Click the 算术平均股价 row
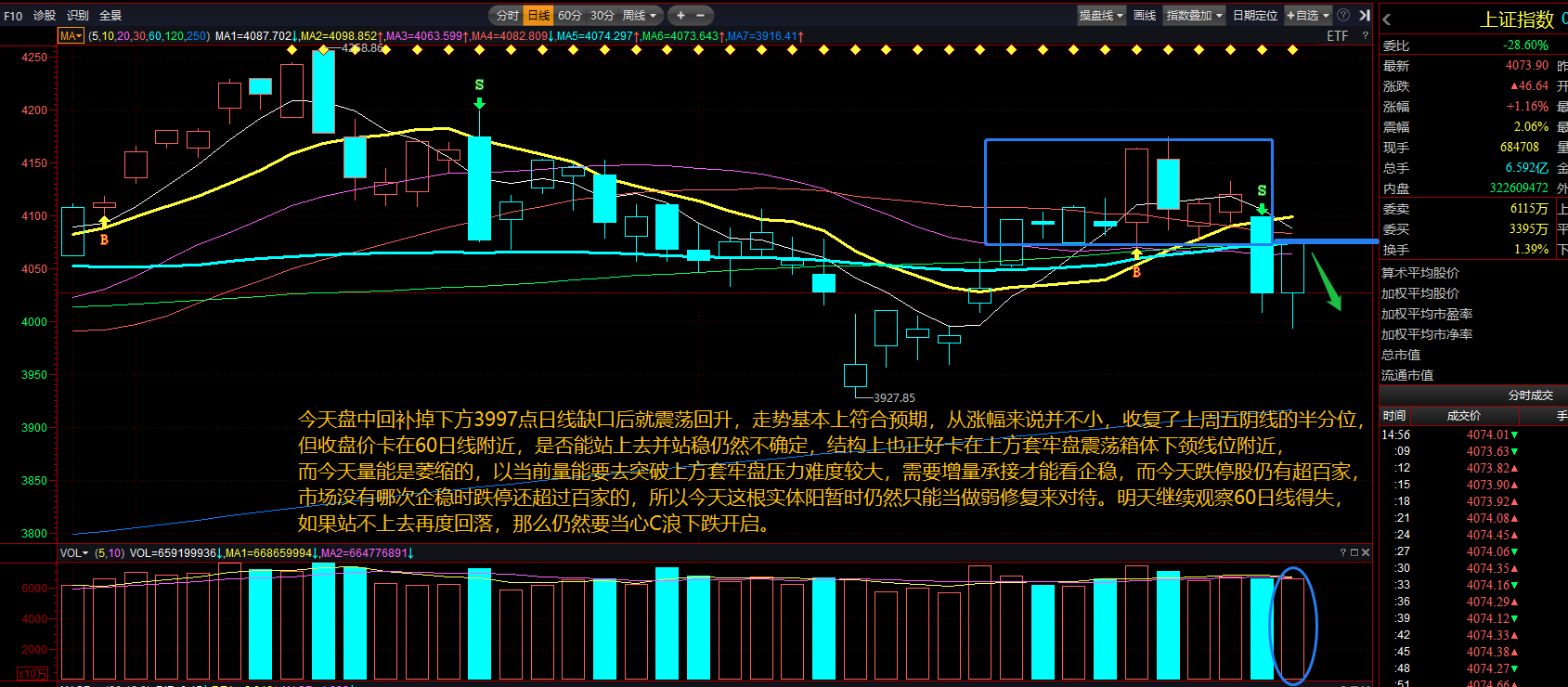 [1474, 273]
